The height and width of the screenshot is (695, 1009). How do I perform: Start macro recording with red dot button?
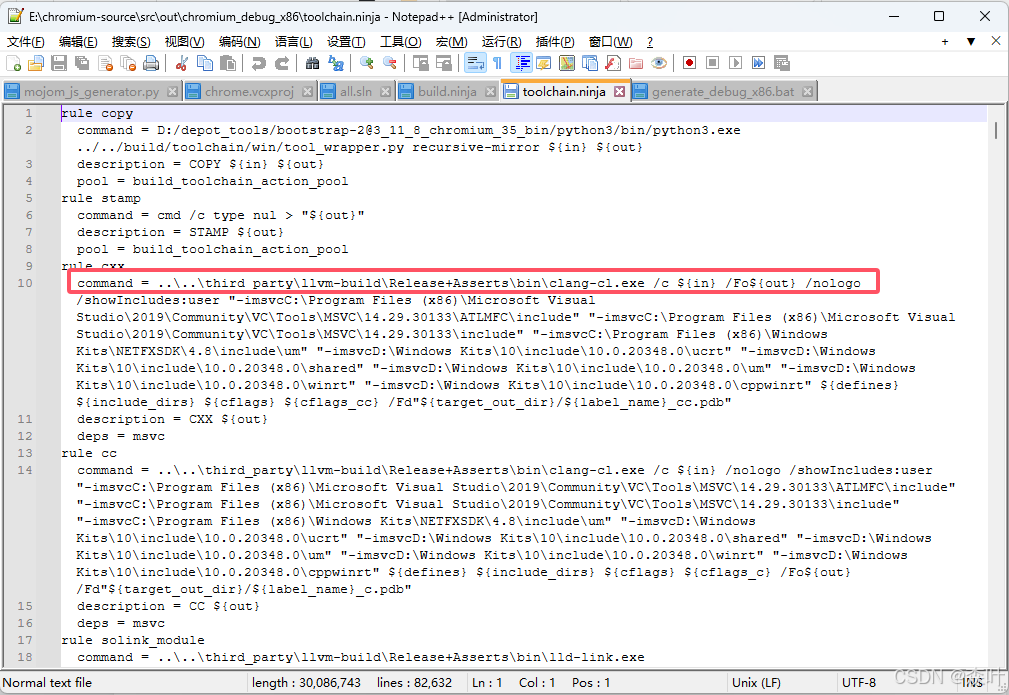[689, 63]
